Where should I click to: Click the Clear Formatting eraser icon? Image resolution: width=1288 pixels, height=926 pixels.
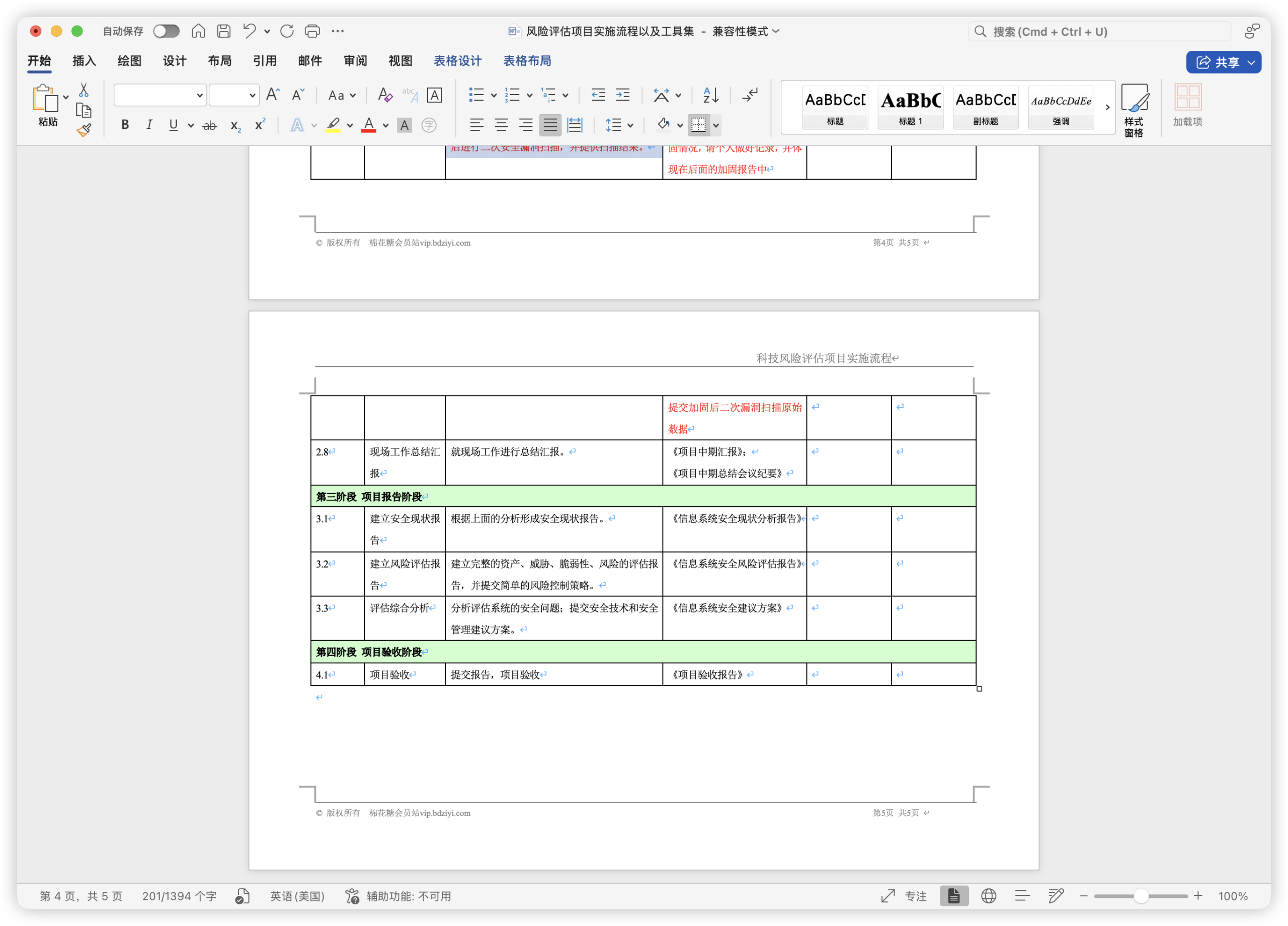[x=384, y=95]
